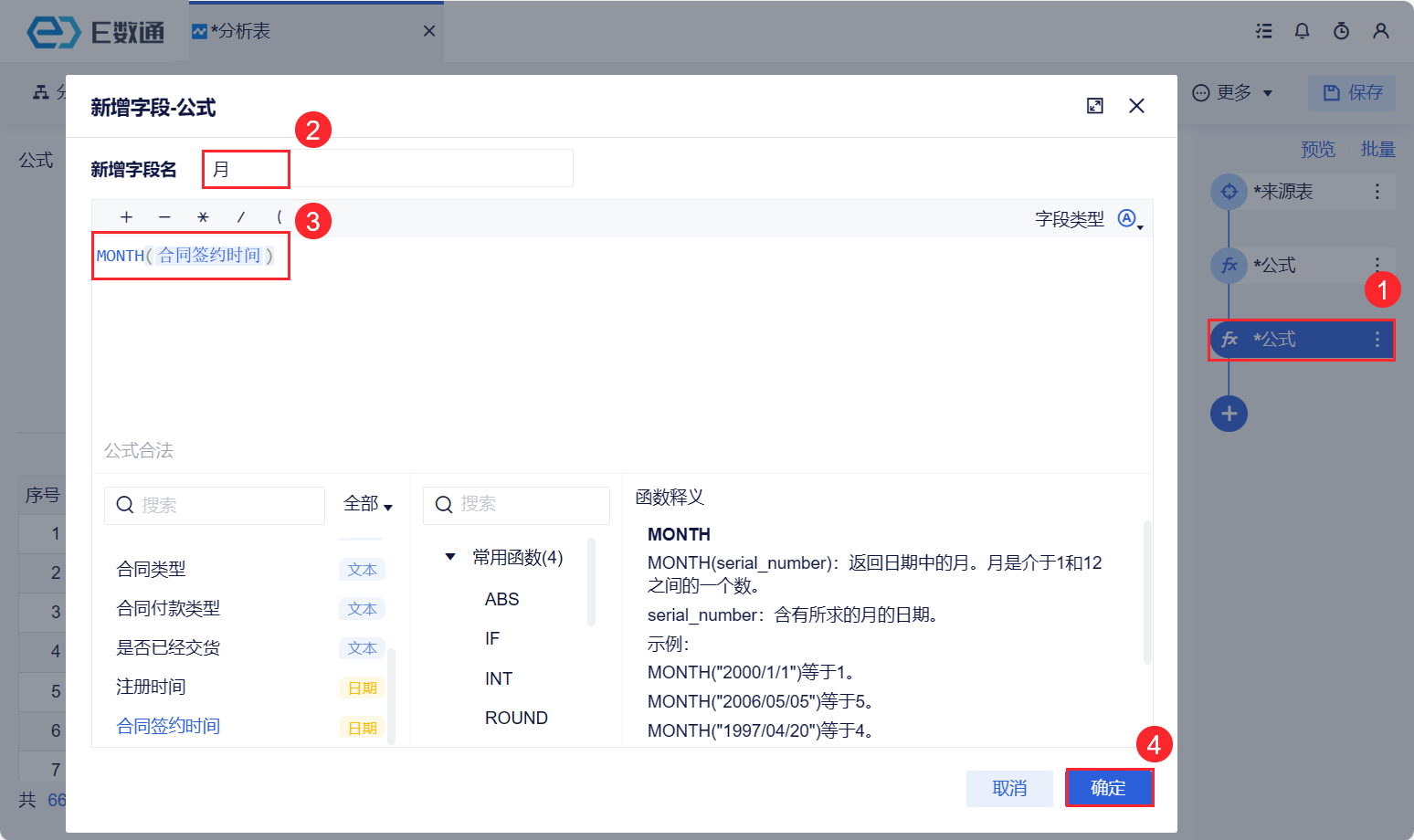The image size is (1414, 840).
Task: Insert the divide operator
Action: click(x=241, y=217)
